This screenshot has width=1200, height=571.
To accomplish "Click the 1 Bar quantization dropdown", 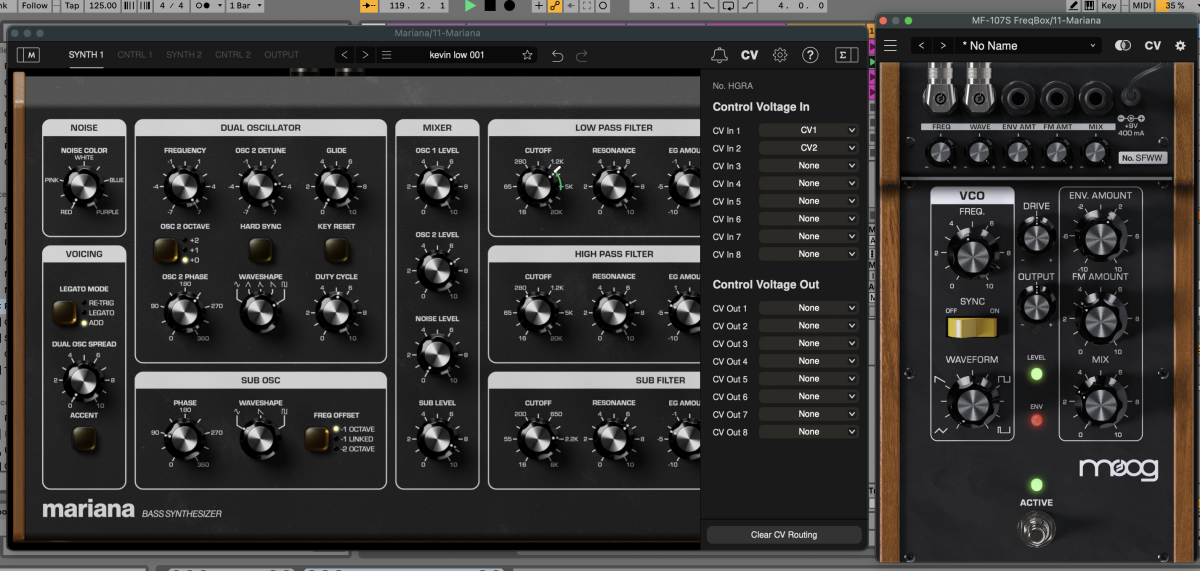I will click(245, 6).
